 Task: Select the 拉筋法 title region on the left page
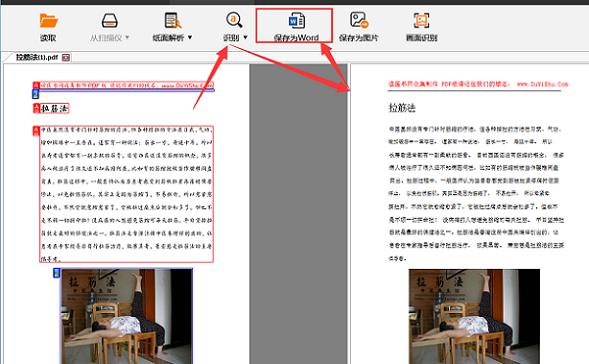click(x=54, y=108)
